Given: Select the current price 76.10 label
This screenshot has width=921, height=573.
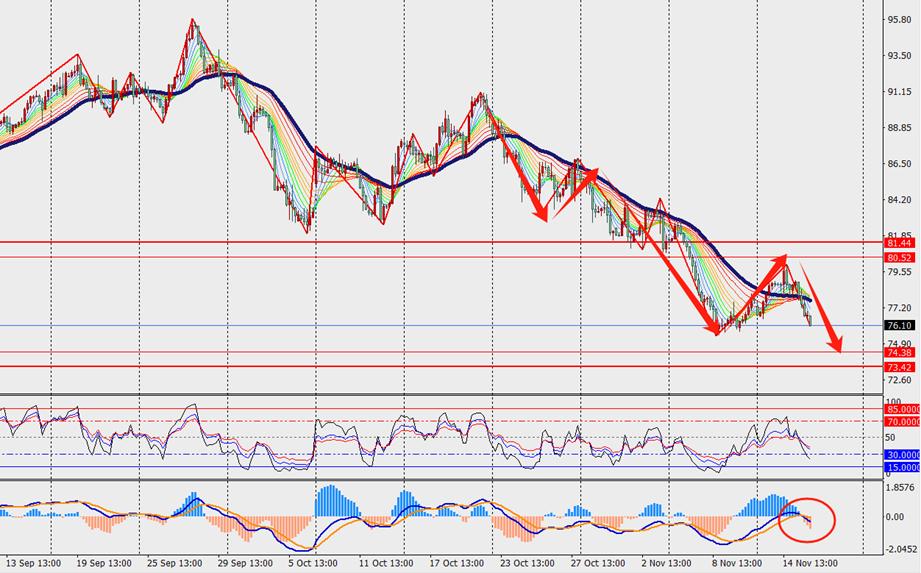Looking at the screenshot, I should pos(900,325).
